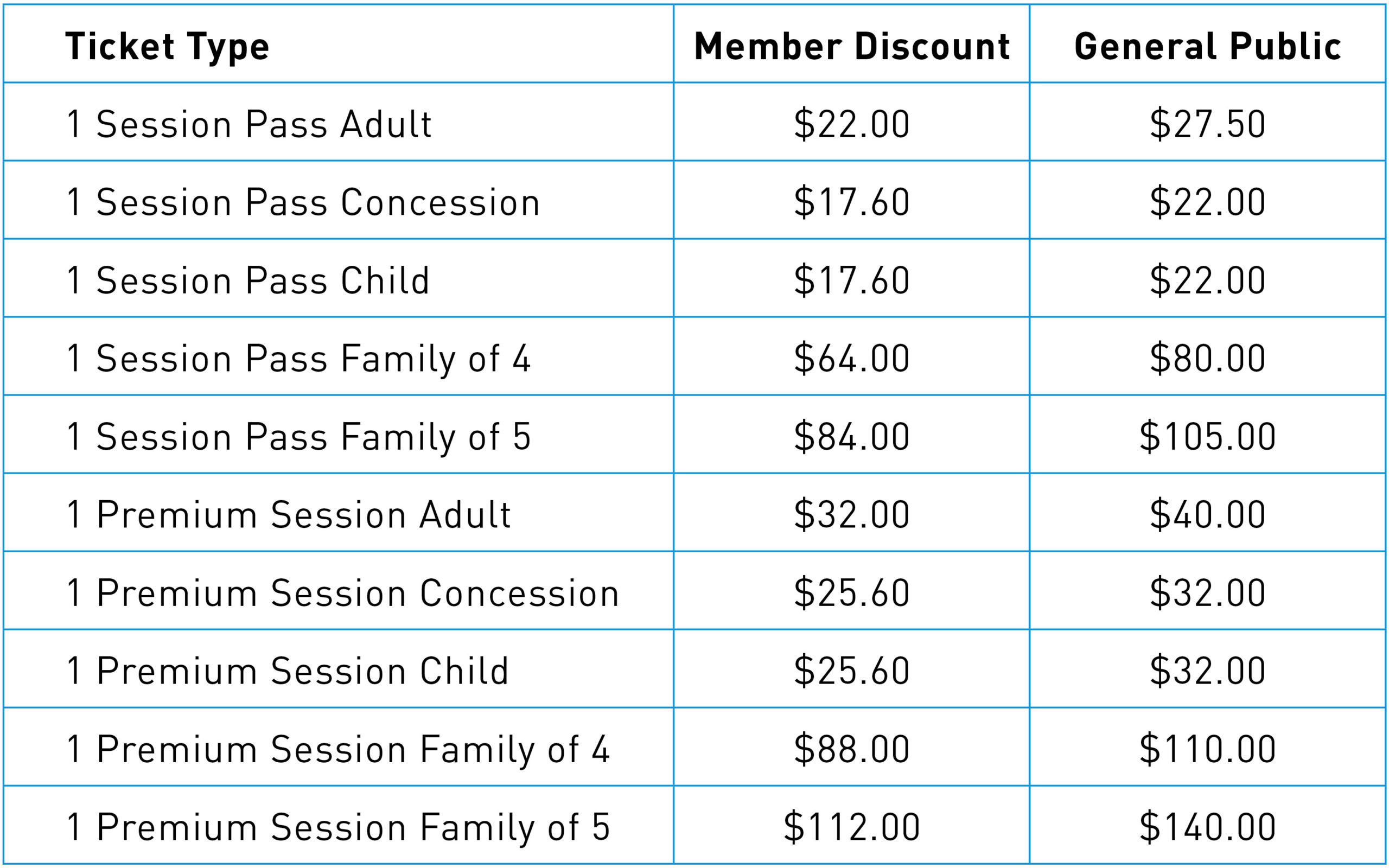Choose 1 Session Pass Family of 4
Screen dimensions: 1389x868
(x=298, y=359)
